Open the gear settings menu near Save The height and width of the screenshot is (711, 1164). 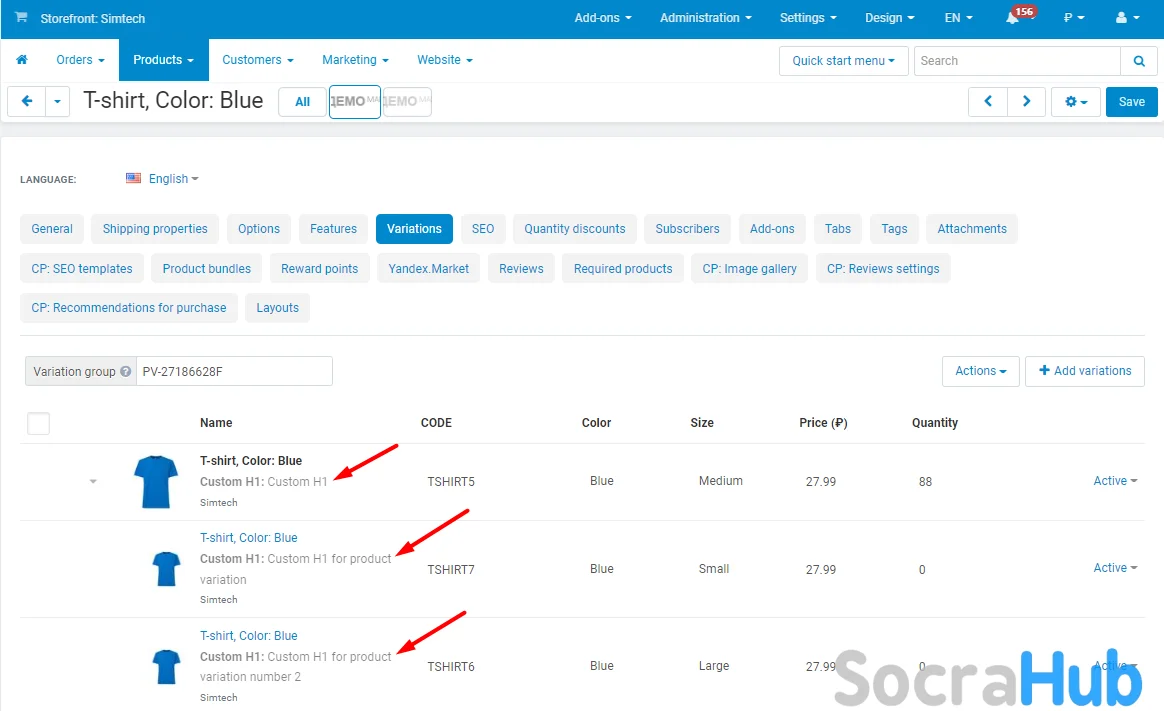click(x=1075, y=102)
